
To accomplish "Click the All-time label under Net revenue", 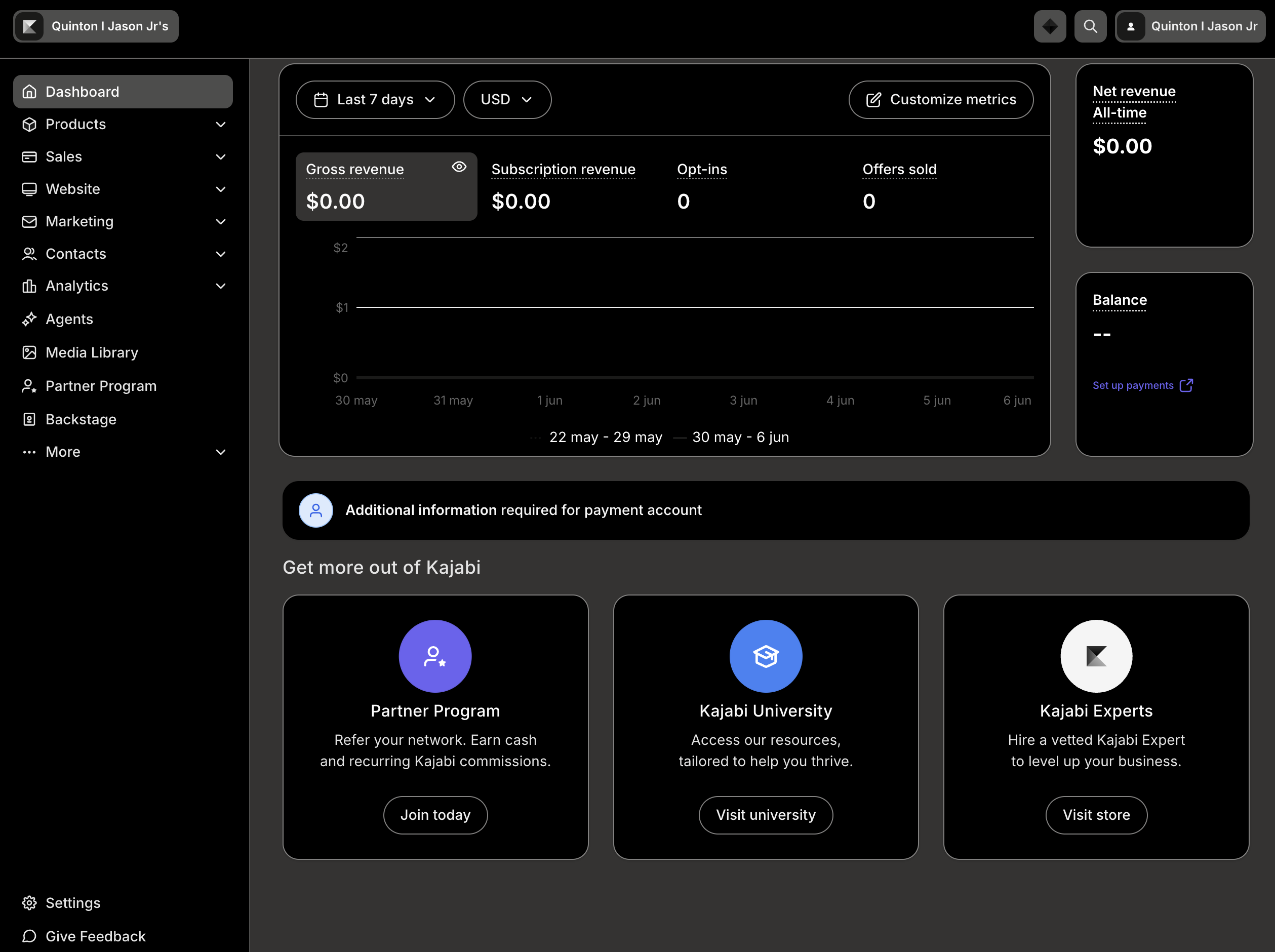I will click(1120, 112).
